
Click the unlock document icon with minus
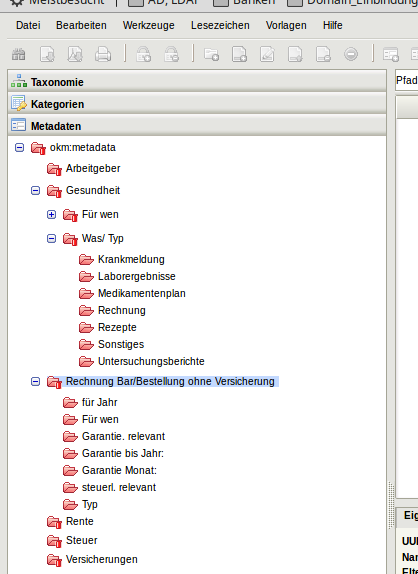pos(171,55)
